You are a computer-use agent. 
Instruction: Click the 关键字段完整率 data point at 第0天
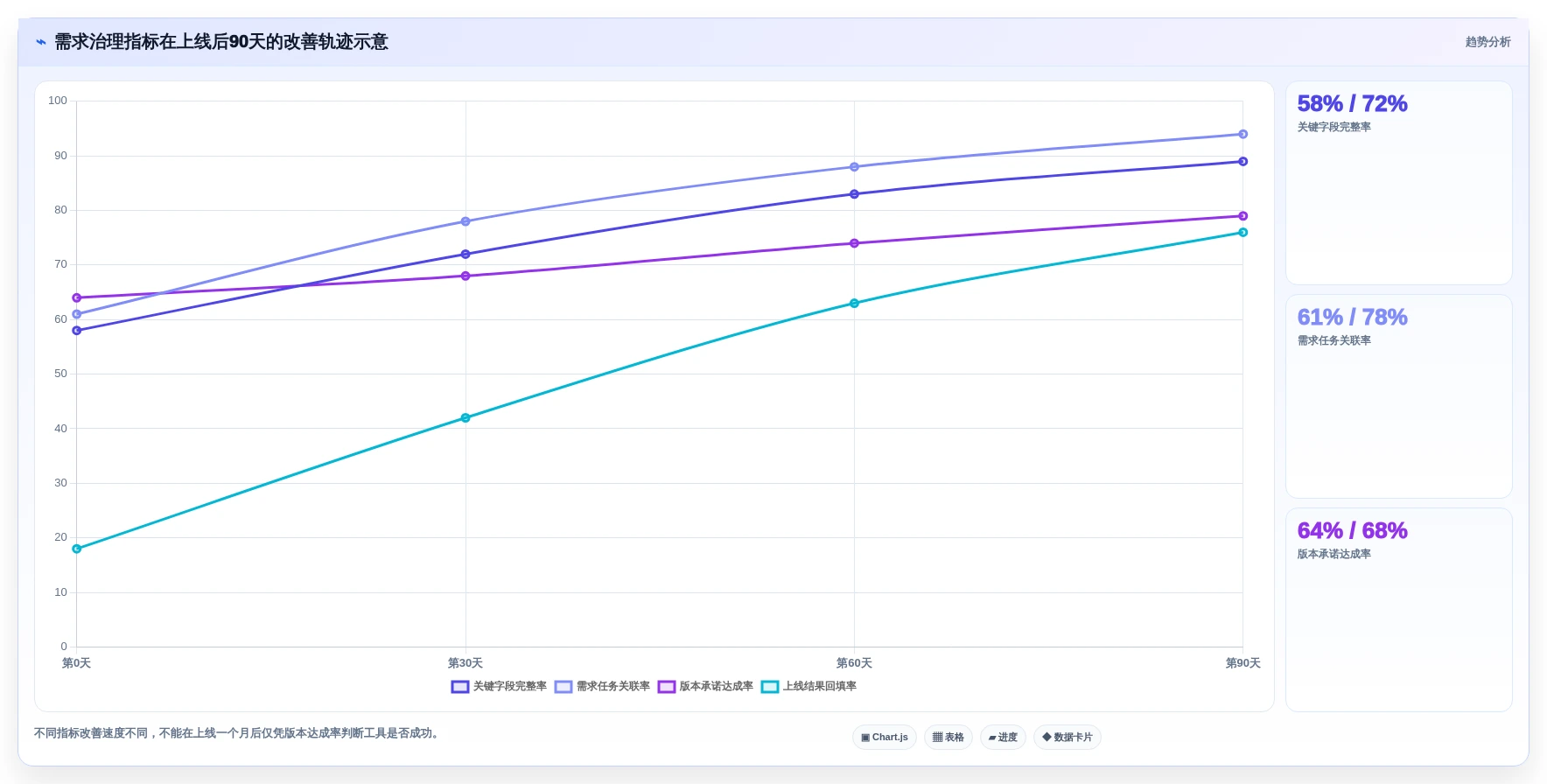pos(77,331)
